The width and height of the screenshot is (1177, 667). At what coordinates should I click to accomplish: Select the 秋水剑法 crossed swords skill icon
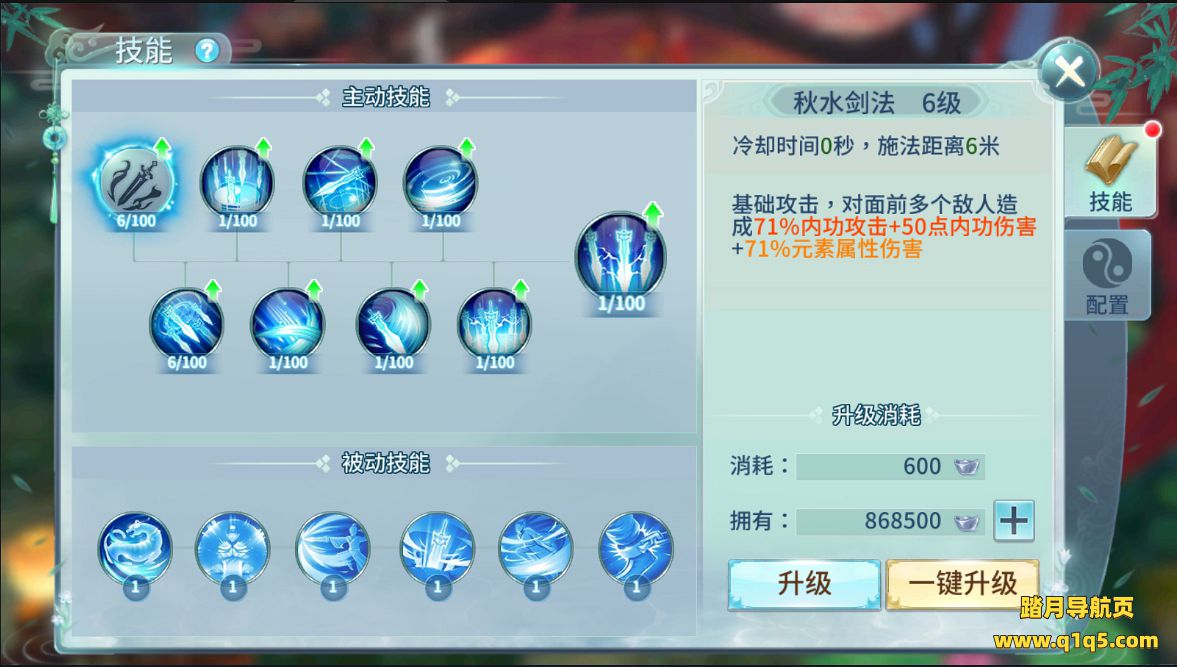tap(137, 182)
